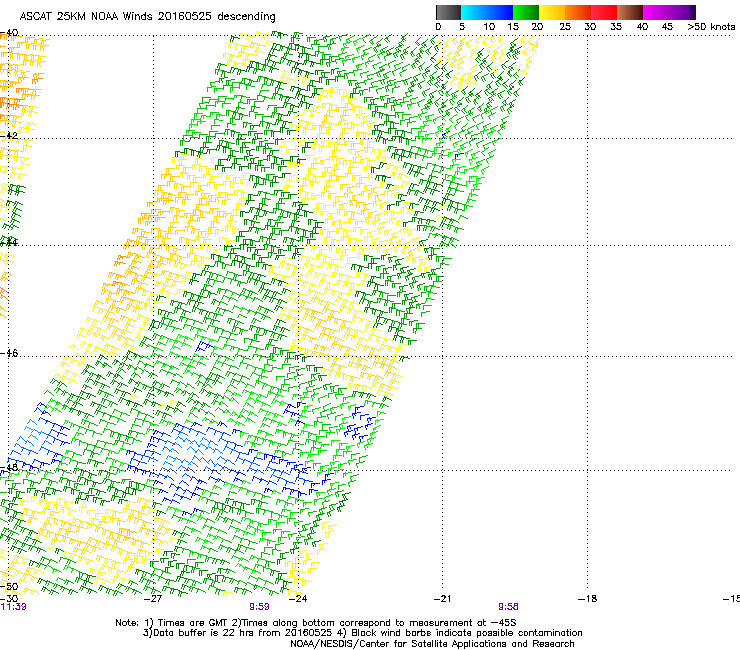Click the green 15-20 knots legend segment

pyautogui.click(x=526, y=12)
